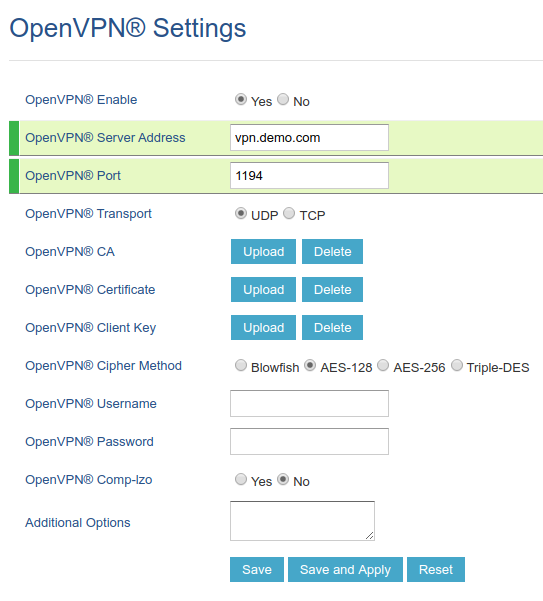Choose UDP transport option
543x601 pixels.
tap(241, 213)
